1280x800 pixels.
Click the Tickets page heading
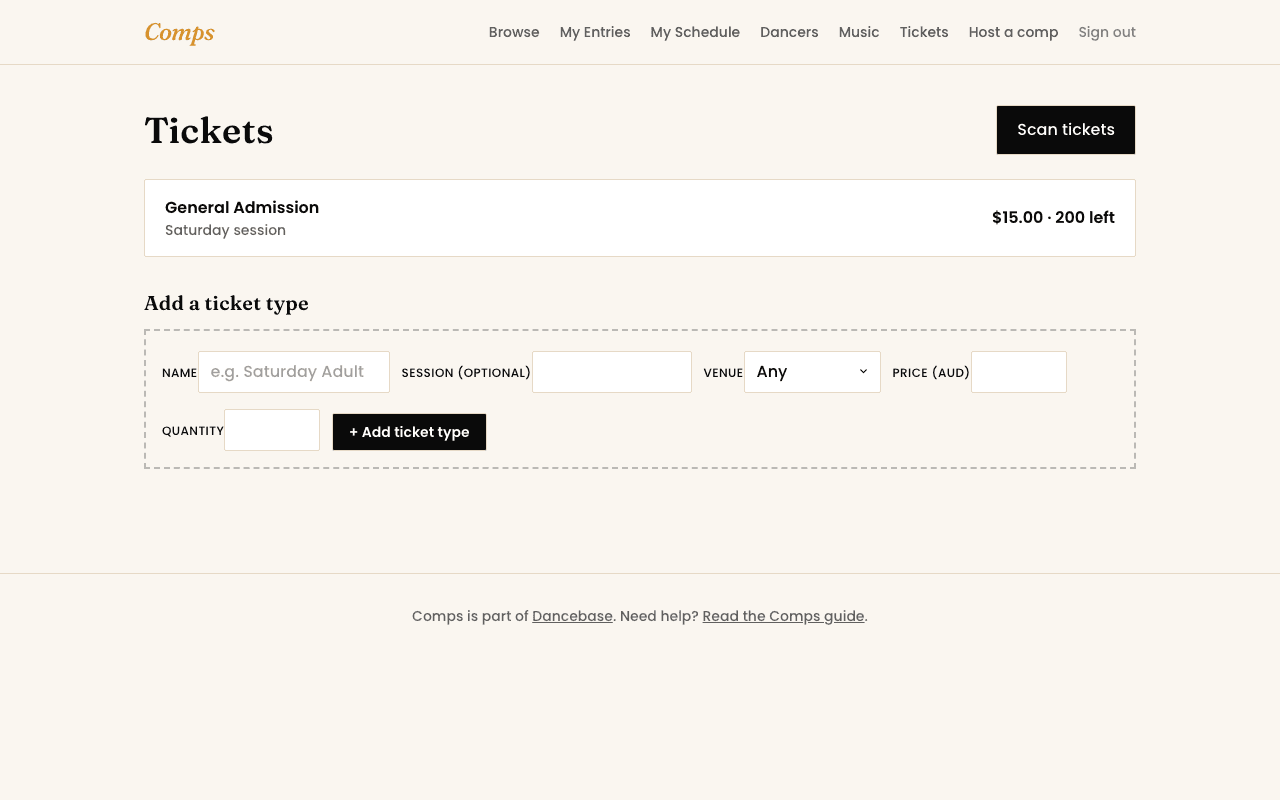(x=209, y=131)
